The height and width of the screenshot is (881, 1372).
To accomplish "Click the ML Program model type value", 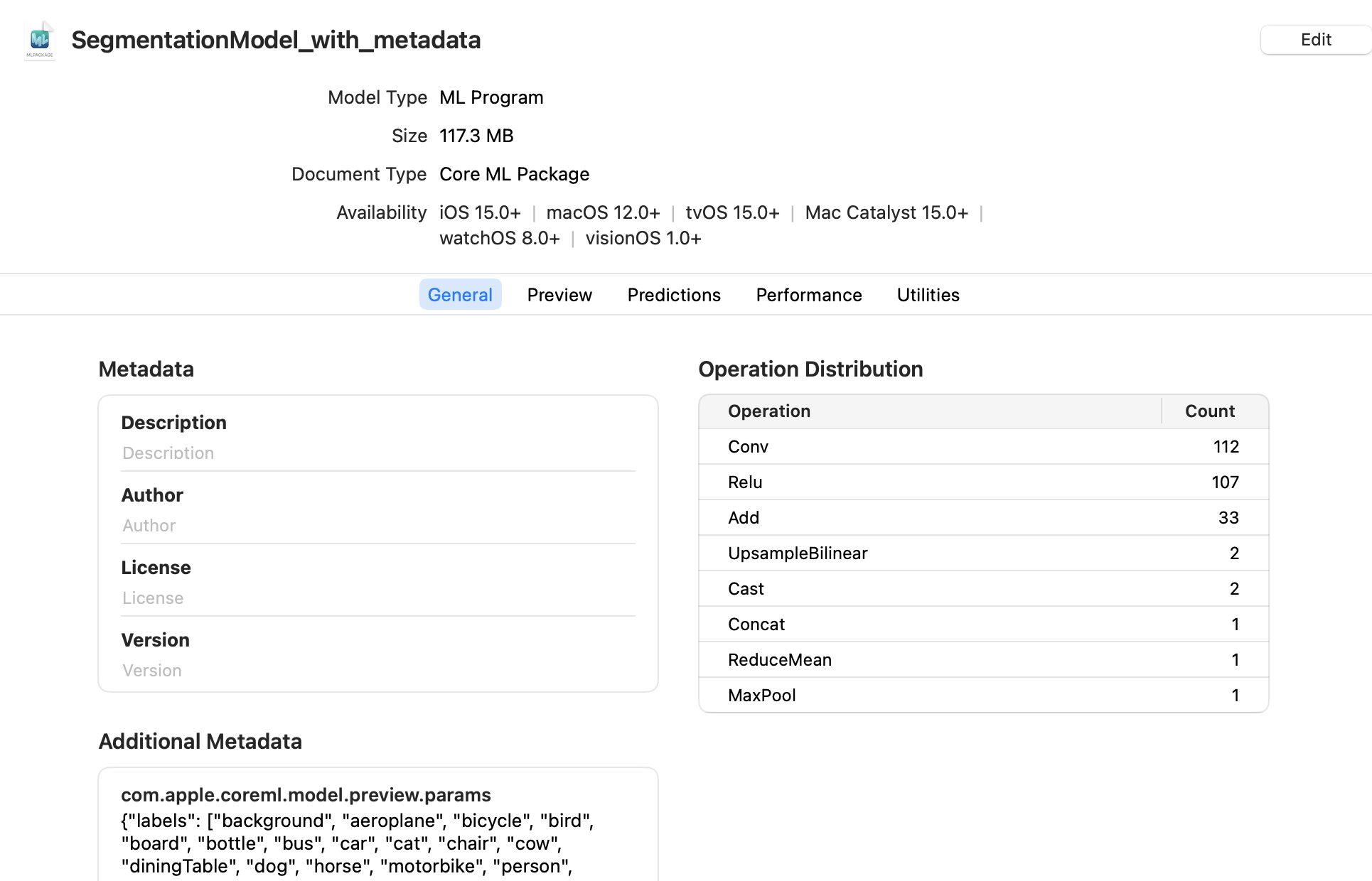I will point(491,97).
